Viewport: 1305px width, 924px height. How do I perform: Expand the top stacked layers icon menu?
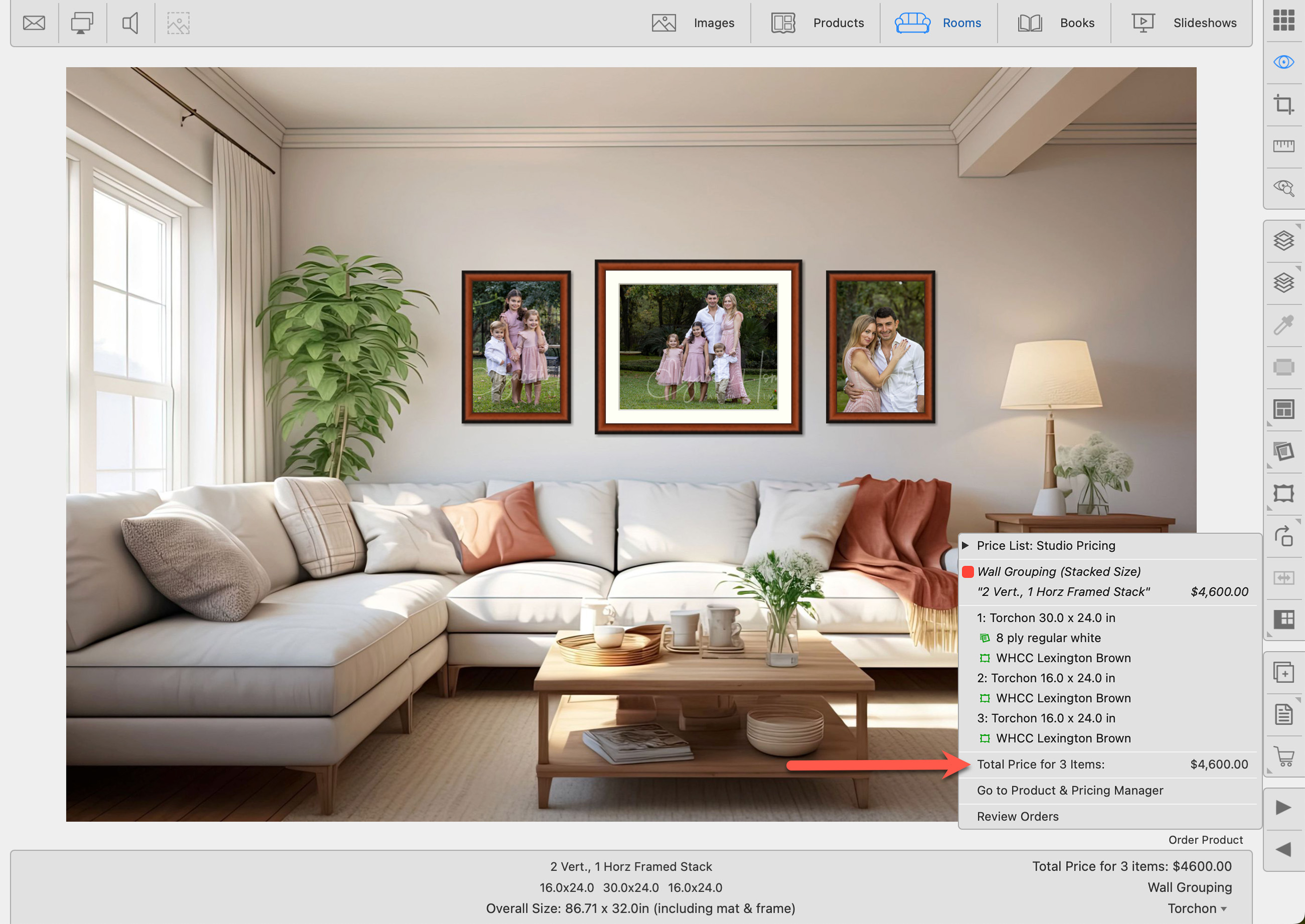[x=1283, y=240]
